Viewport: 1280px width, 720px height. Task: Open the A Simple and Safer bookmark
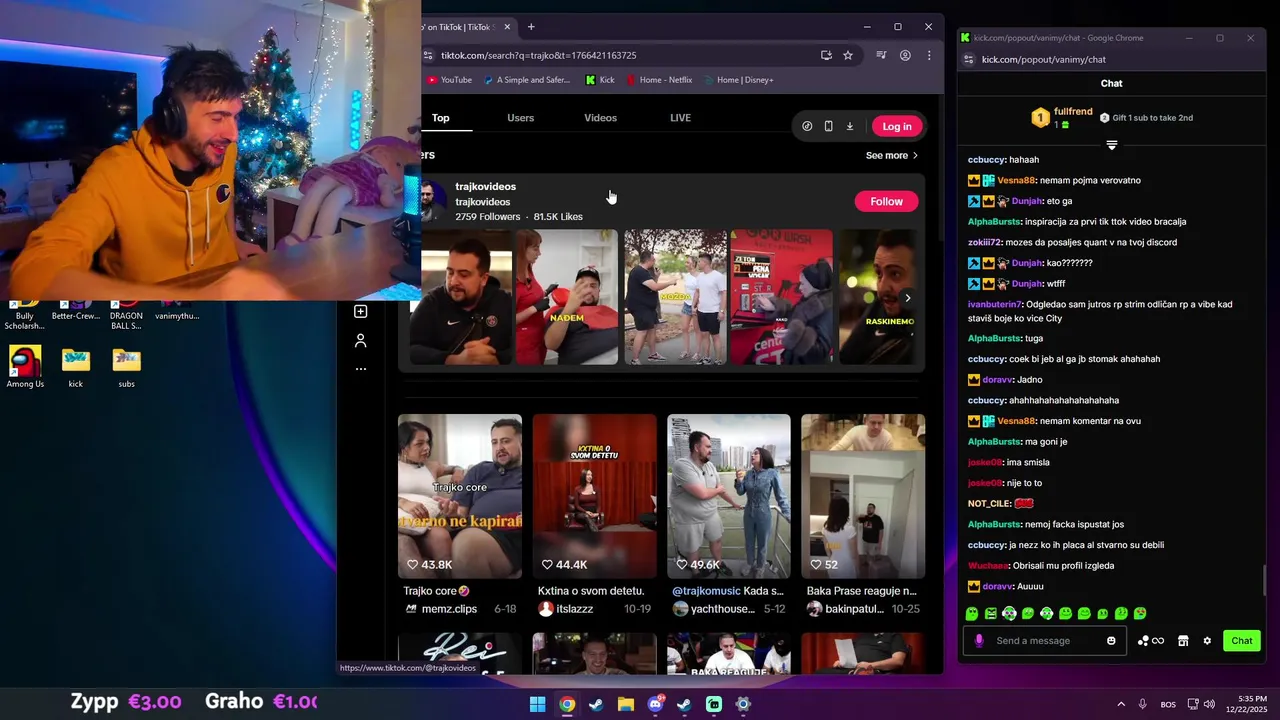pos(526,80)
